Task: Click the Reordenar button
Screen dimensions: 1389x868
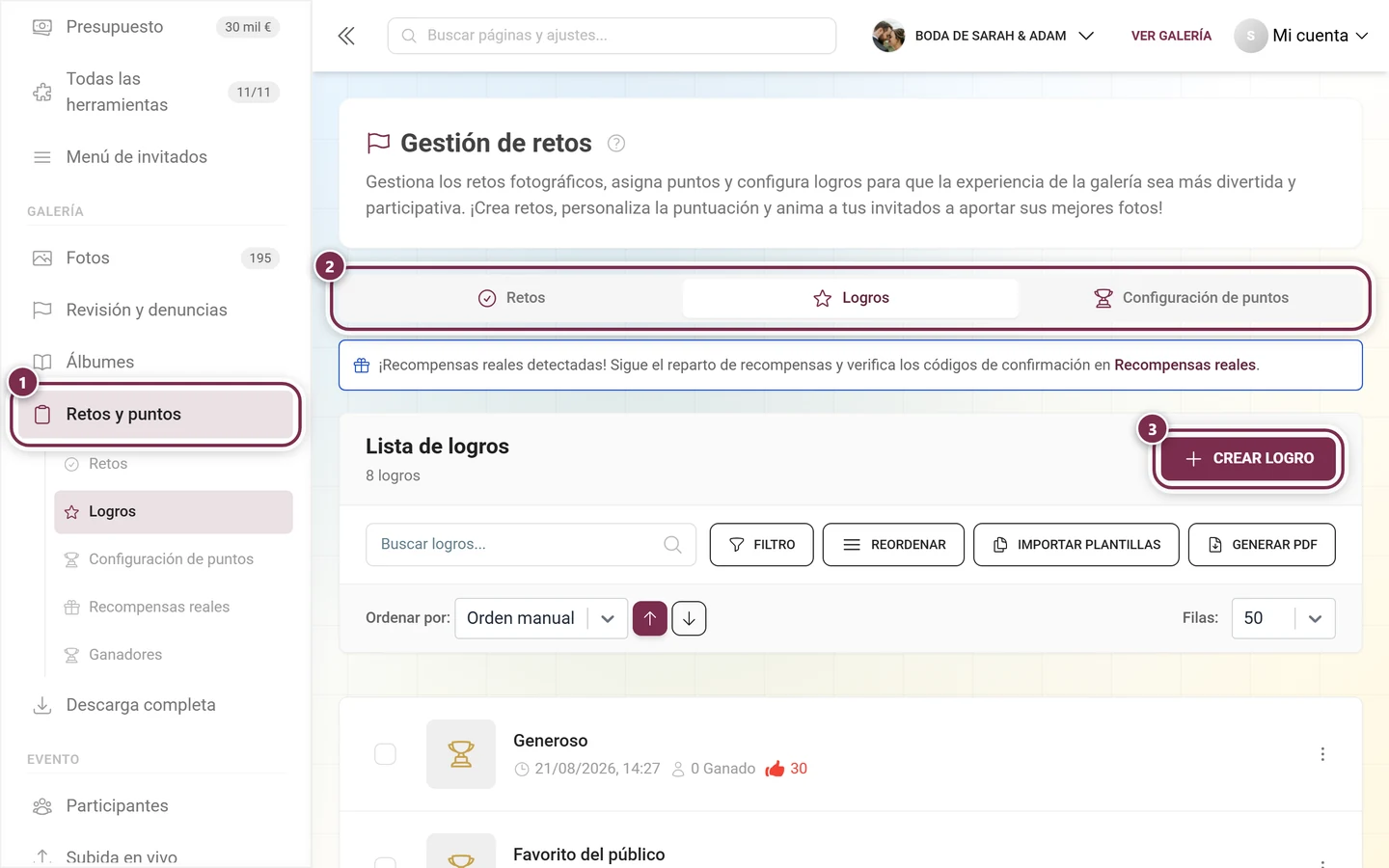Action: pyautogui.click(x=893, y=545)
